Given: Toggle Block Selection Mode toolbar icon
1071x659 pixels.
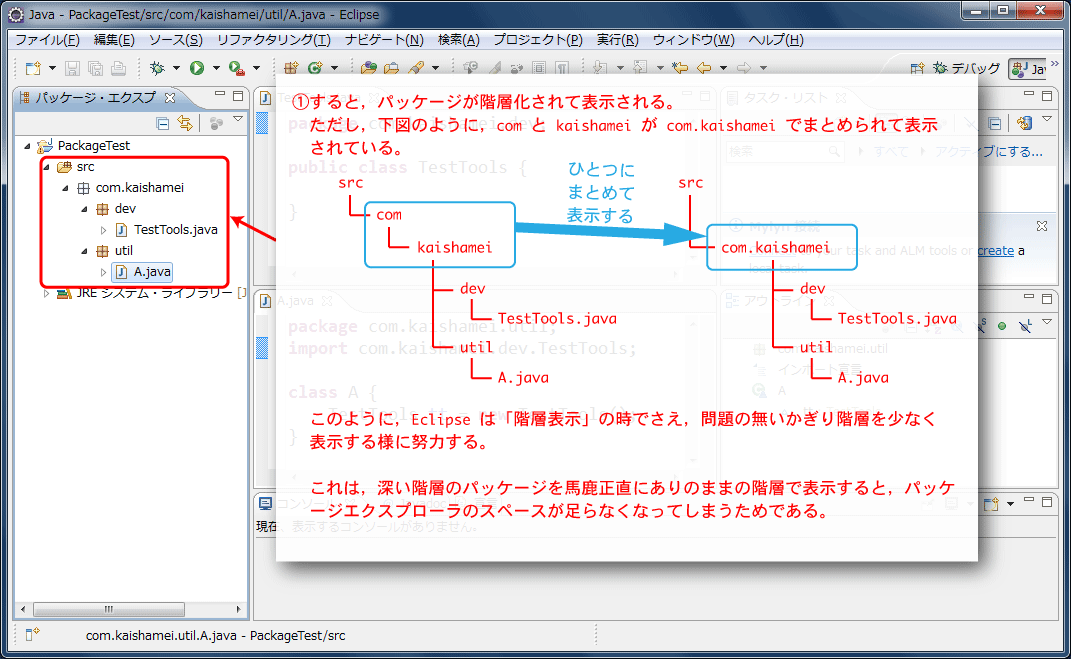Looking at the screenshot, I should (539, 68).
